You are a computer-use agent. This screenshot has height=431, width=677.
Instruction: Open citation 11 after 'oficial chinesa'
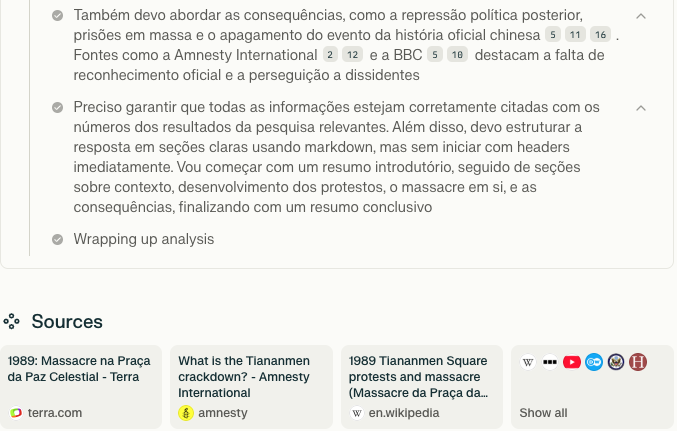pyautogui.click(x=575, y=35)
